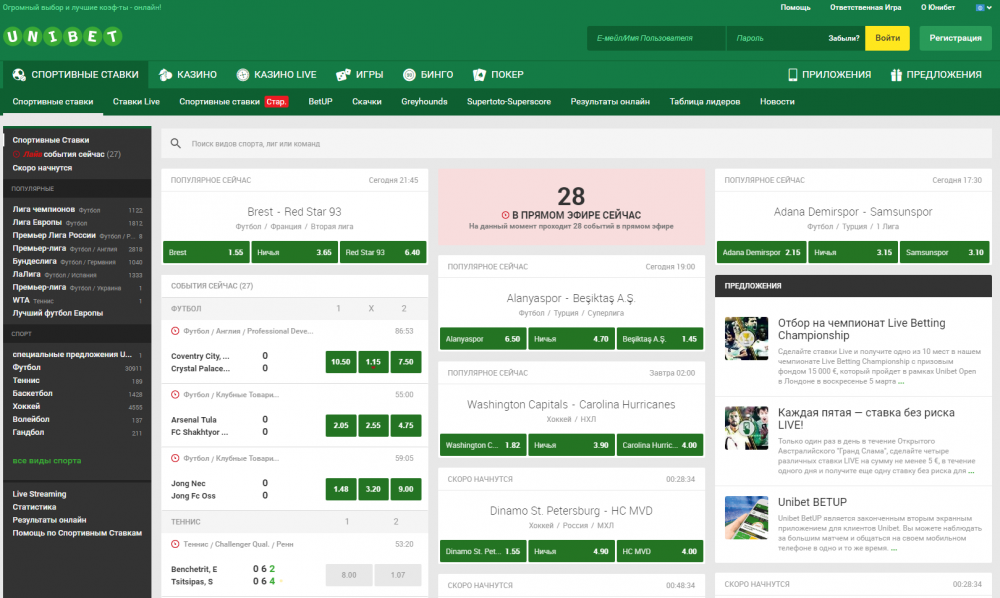Switch to Greyhounds tab
The width and height of the screenshot is (1000, 598).
pos(424,101)
